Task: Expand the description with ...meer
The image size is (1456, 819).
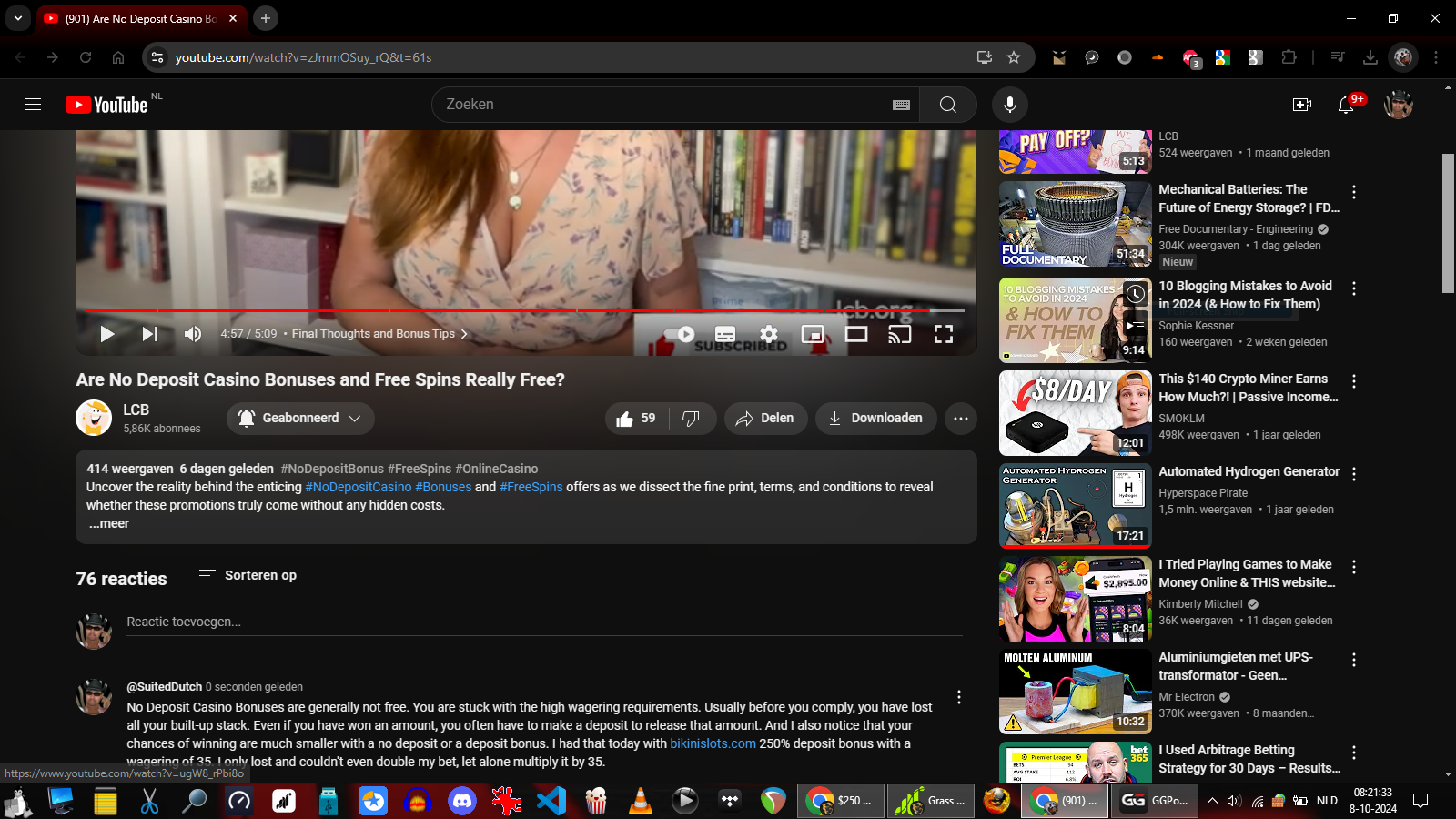Action: tap(109, 523)
